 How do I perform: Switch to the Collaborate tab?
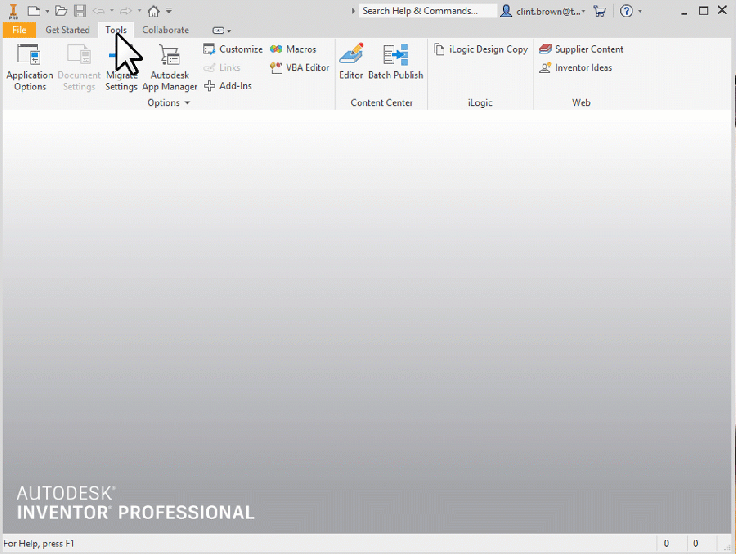pyautogui.click(x=166, y=30)
